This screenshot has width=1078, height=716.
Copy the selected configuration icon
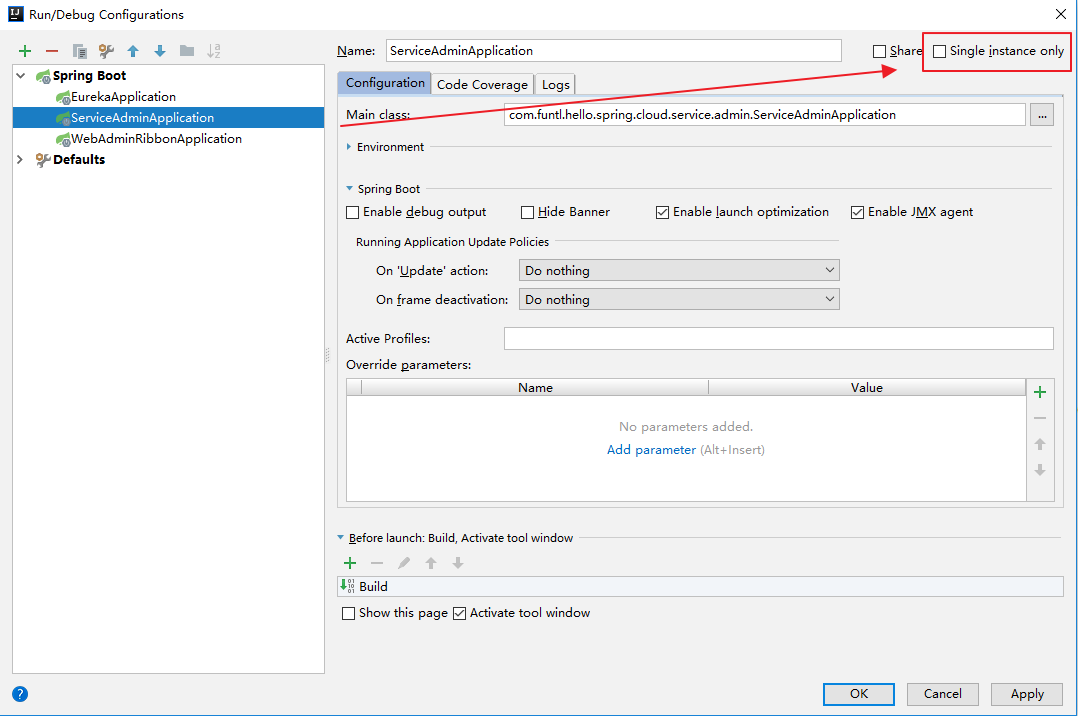[x=79, y=51]
